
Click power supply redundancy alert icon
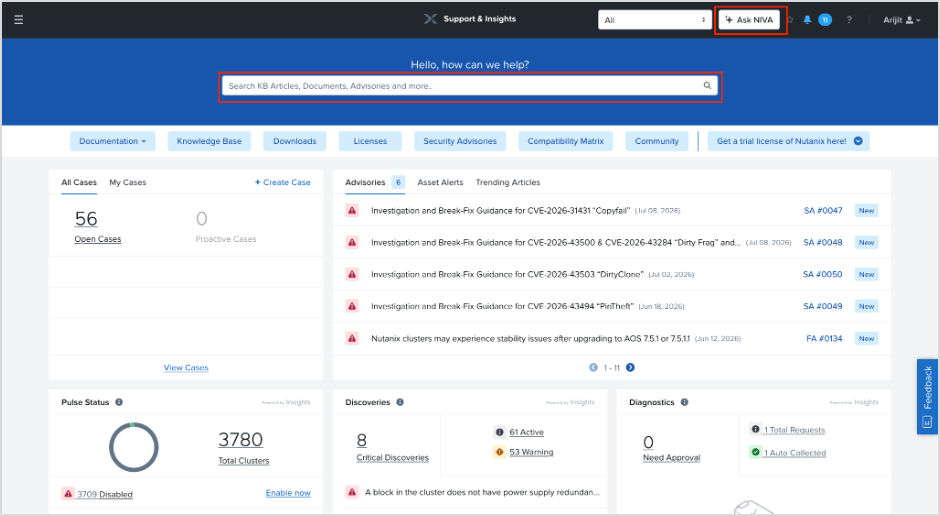click(352, 492)
